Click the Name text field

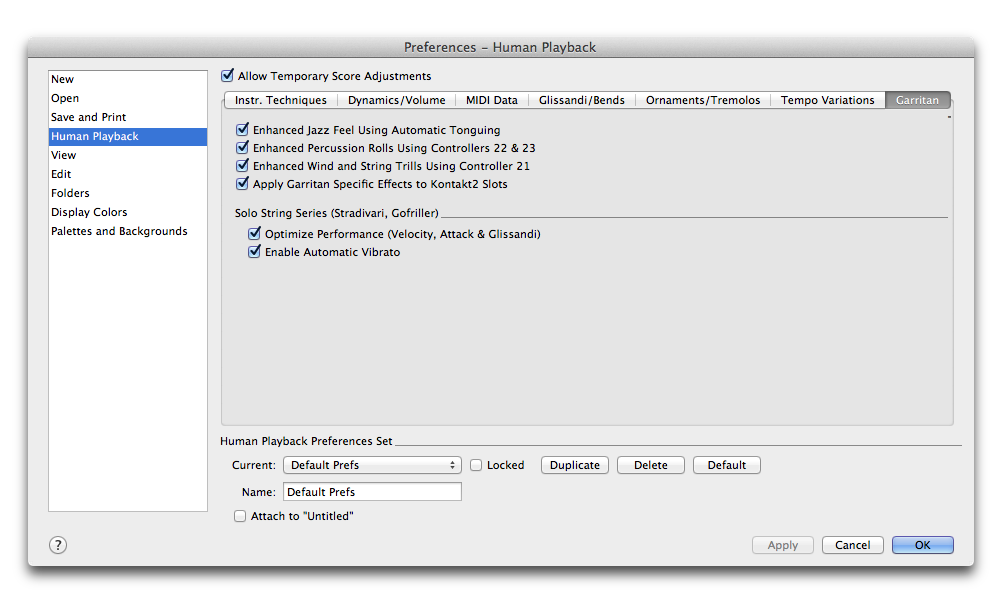[x=372, y=492]
